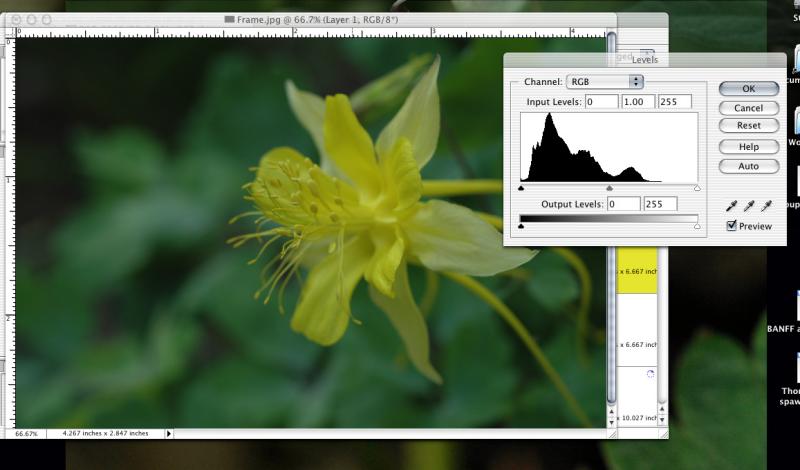Screen dimensions: 800x470
Task: Open the status bar info arrow menu
Action: coord(169,434)
